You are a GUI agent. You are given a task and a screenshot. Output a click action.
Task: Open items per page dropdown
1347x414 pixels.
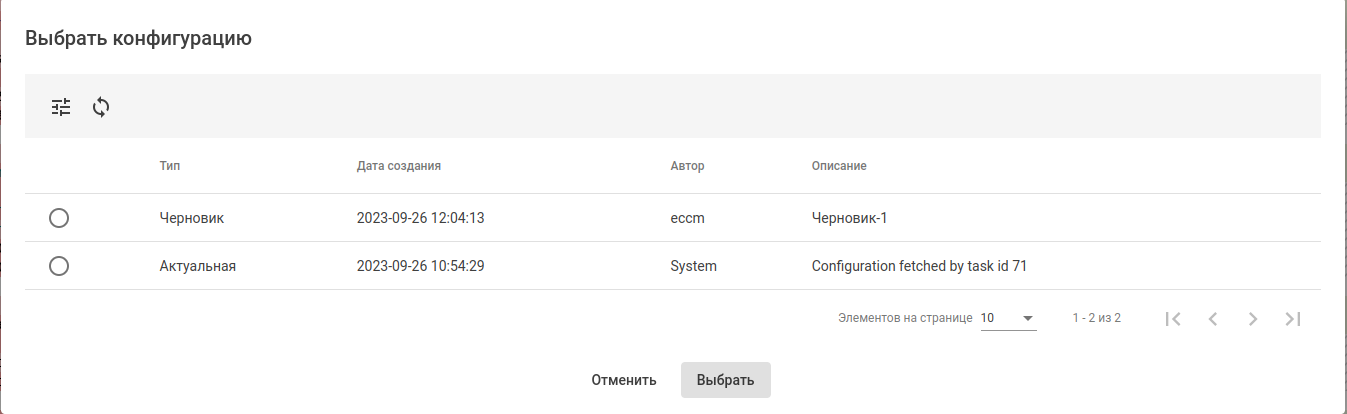(1007, 318)
